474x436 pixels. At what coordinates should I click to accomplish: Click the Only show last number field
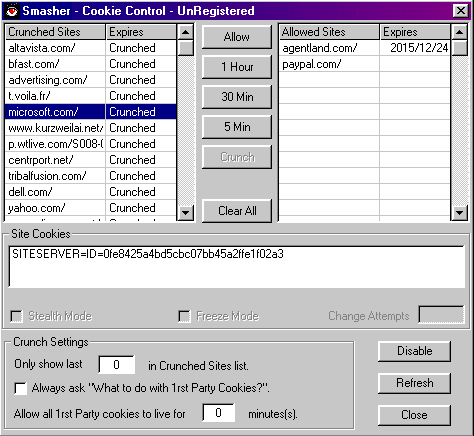coord(117,365)
